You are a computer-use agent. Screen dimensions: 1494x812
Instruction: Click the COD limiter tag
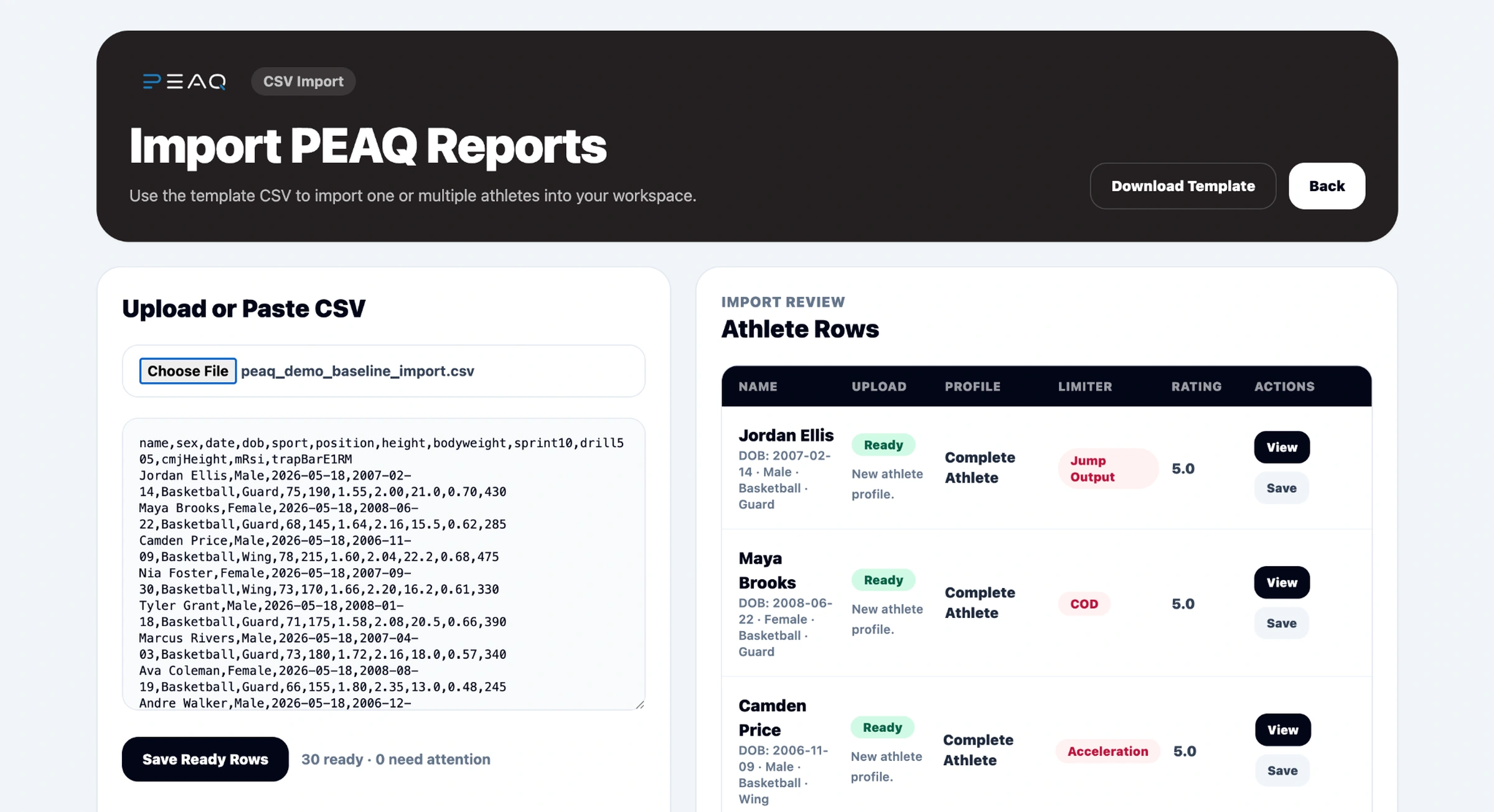point(1084,604)
